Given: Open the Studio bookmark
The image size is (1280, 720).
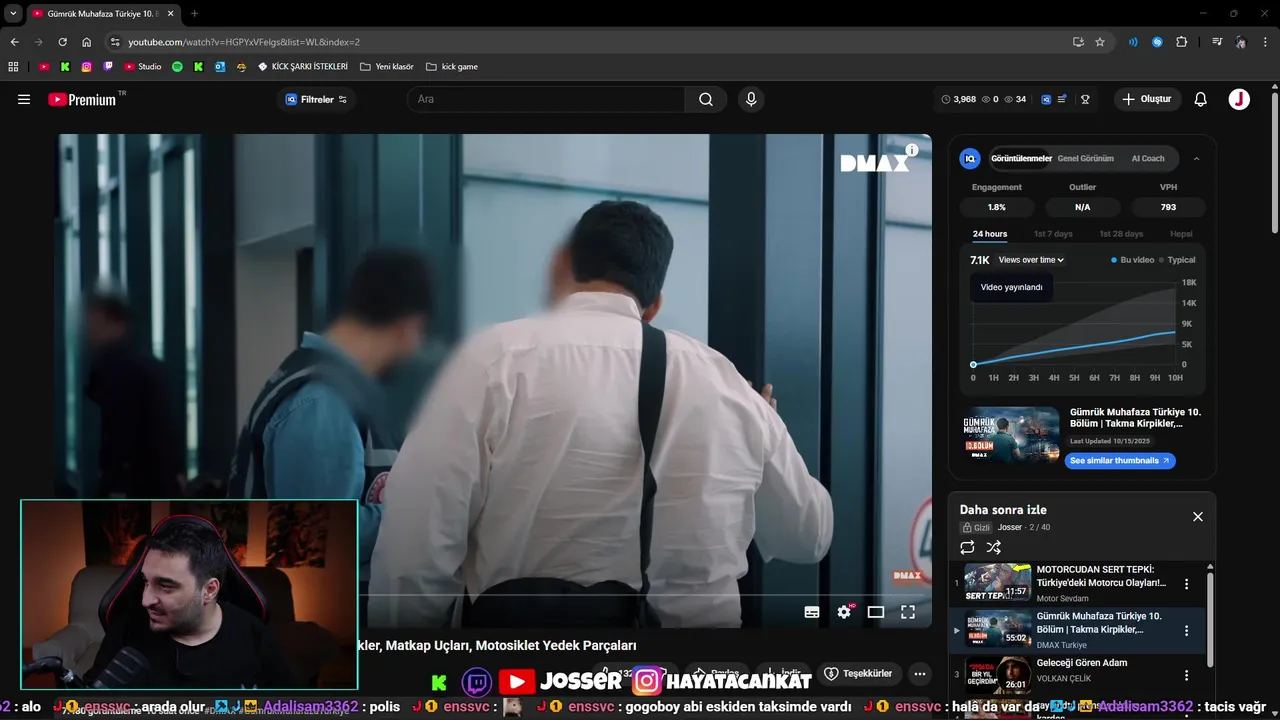Looking at the screenshot, I should [143, 67].
